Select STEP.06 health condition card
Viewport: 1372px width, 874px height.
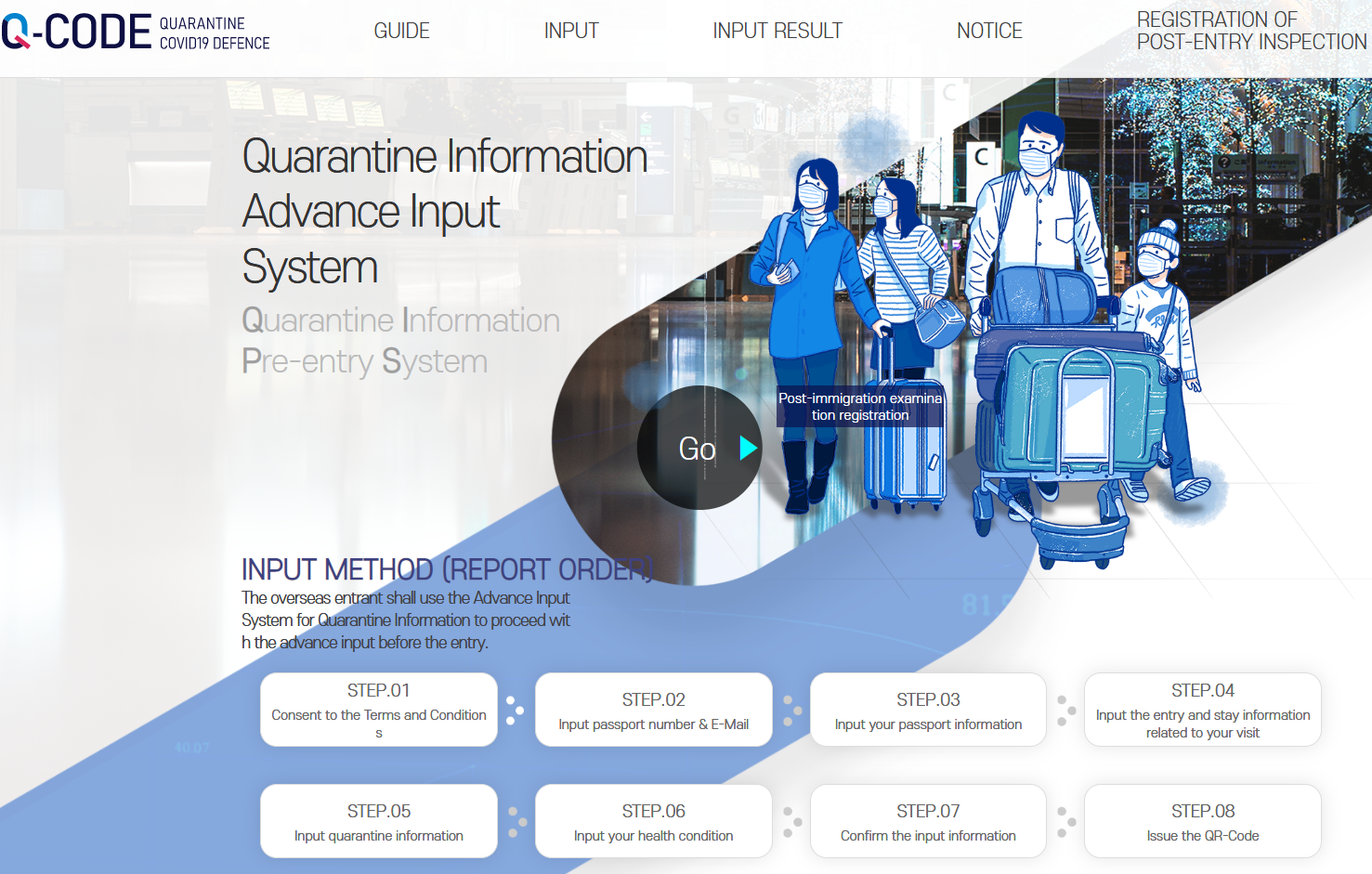point(654,822)
